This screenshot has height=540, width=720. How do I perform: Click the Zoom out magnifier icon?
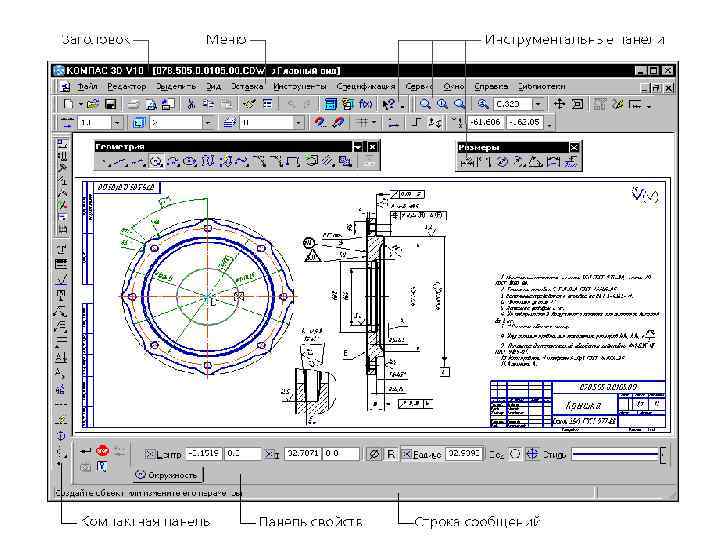[459, 104]
